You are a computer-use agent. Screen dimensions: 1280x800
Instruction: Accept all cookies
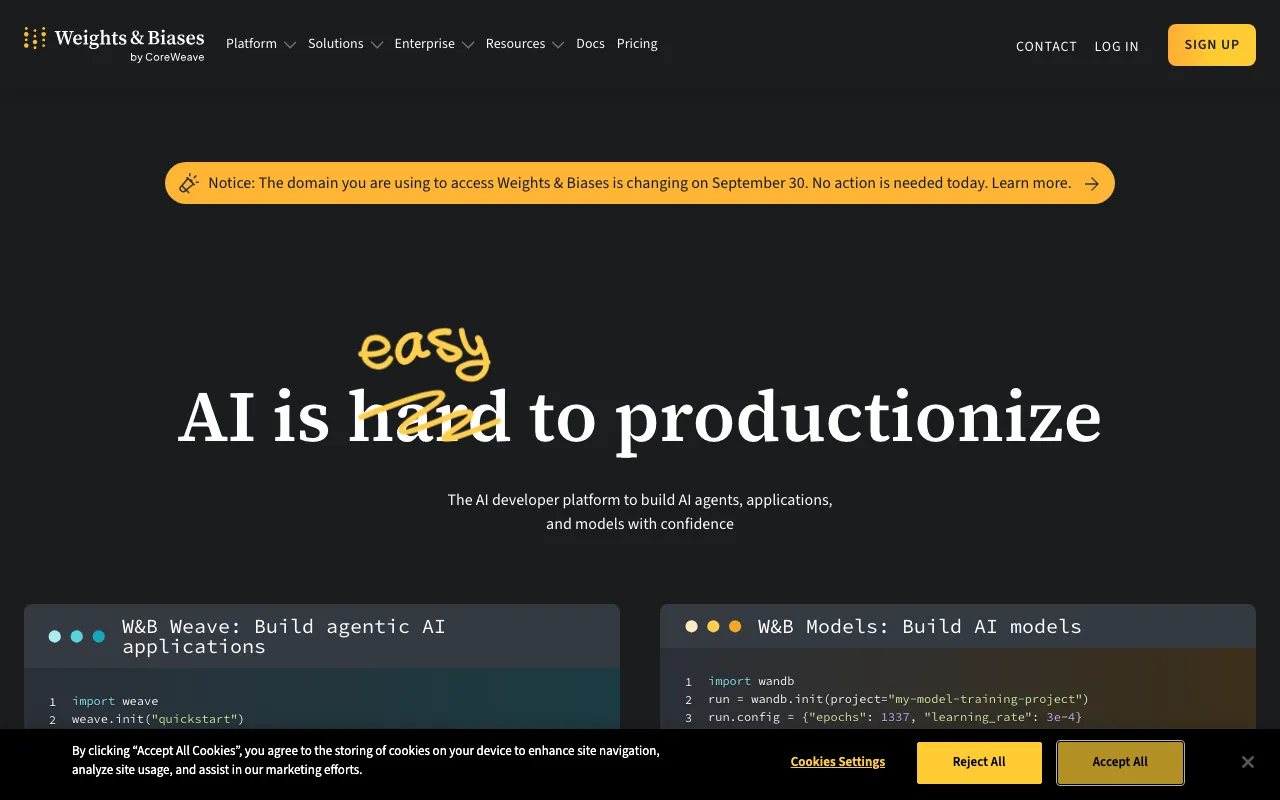[1120, 763]
